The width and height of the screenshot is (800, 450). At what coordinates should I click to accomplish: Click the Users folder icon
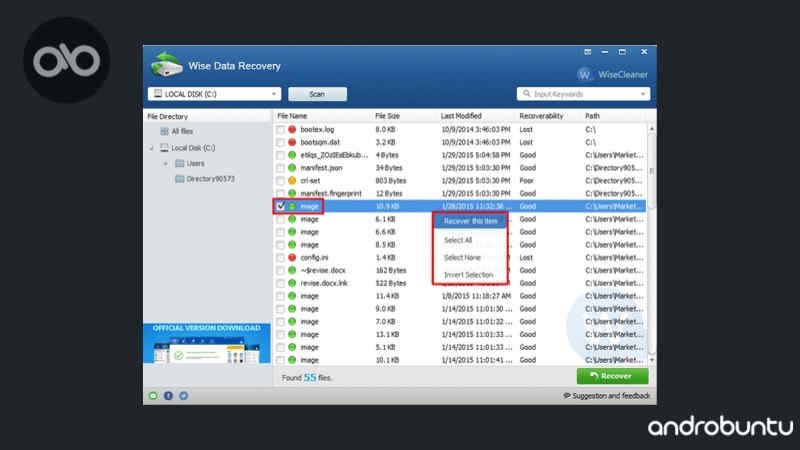(180, 163)
